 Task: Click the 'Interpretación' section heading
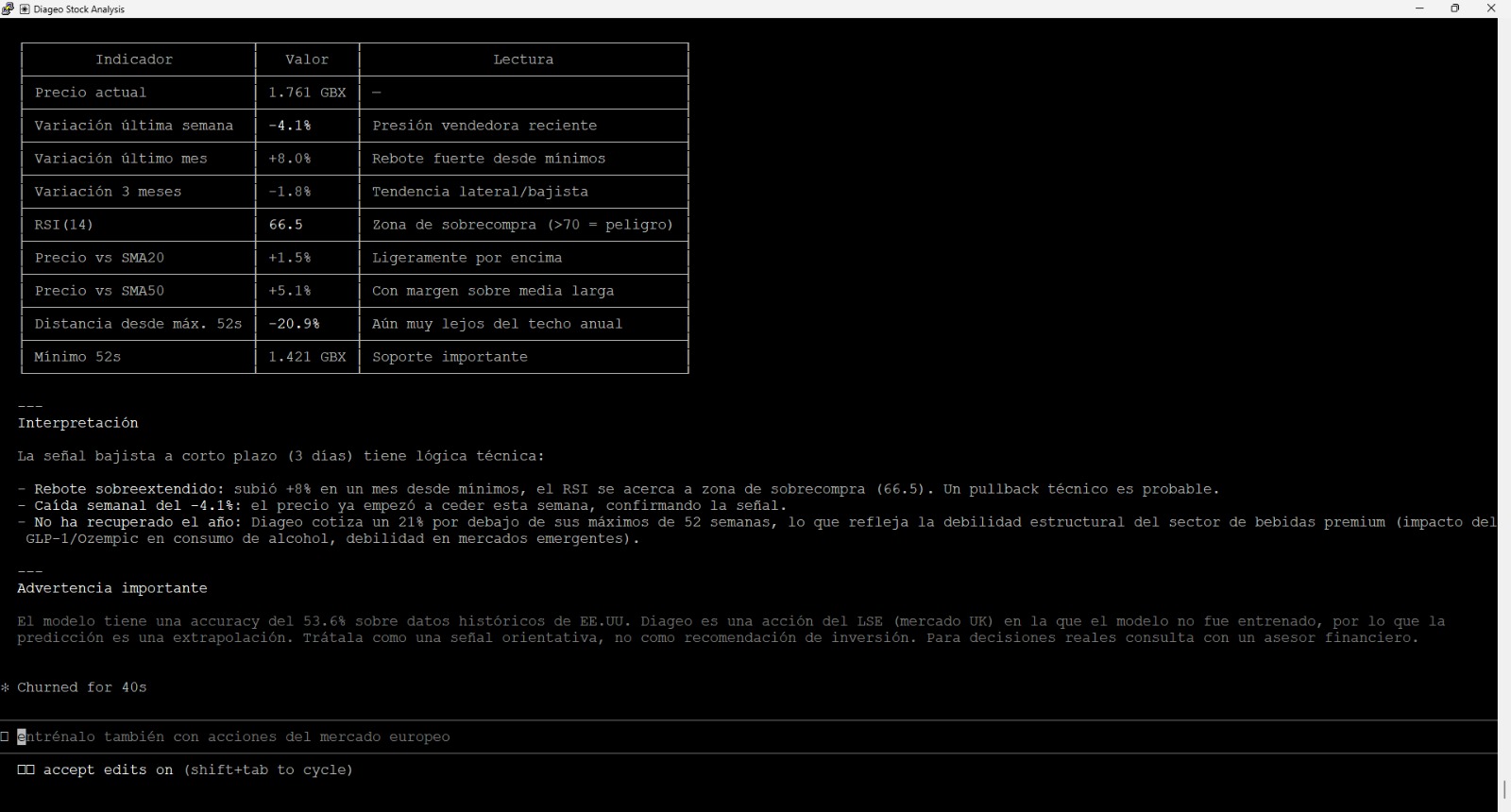[77, 423]
